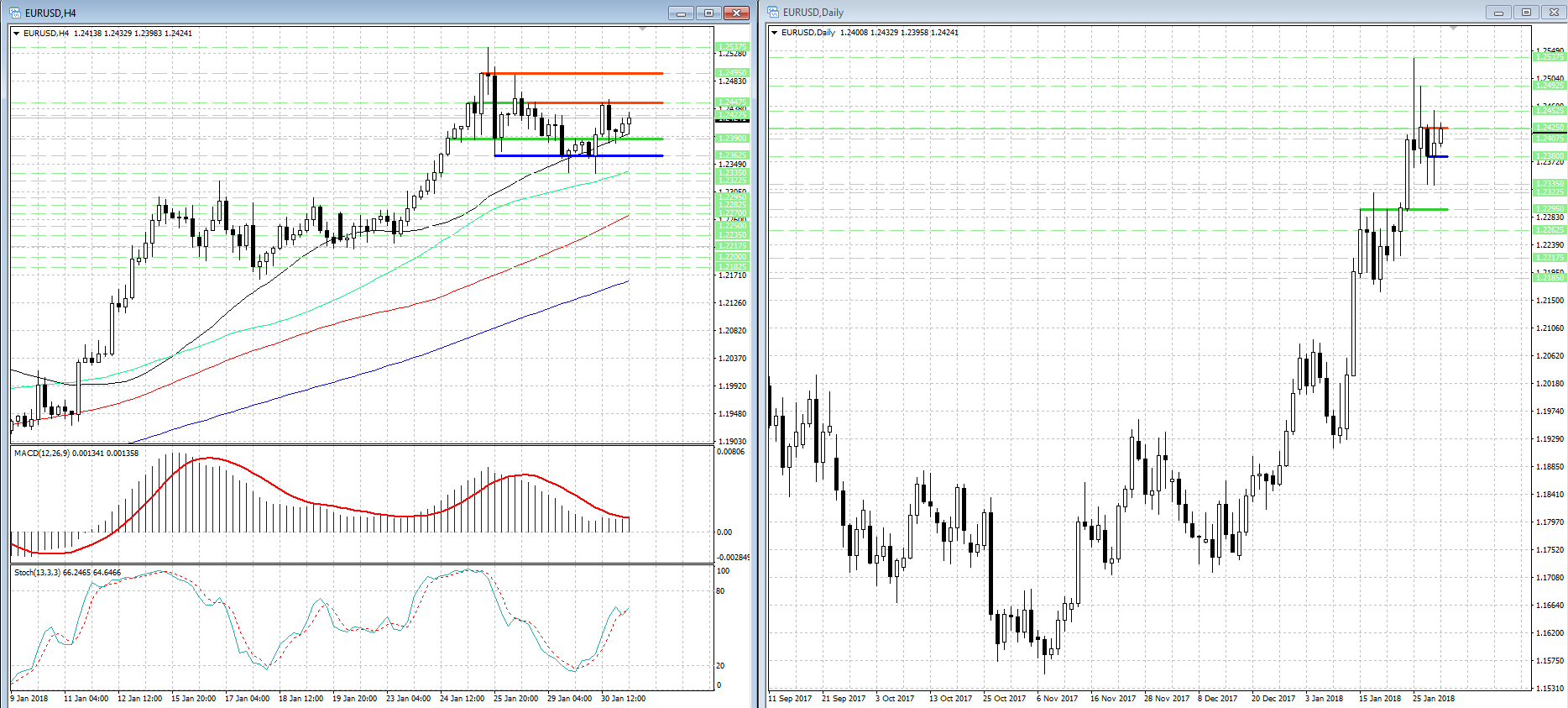Click the 1.25375 price label on Daily chart
Image resolution: width=1568 pixels, height=708 pixels.
pos(1549,57)
